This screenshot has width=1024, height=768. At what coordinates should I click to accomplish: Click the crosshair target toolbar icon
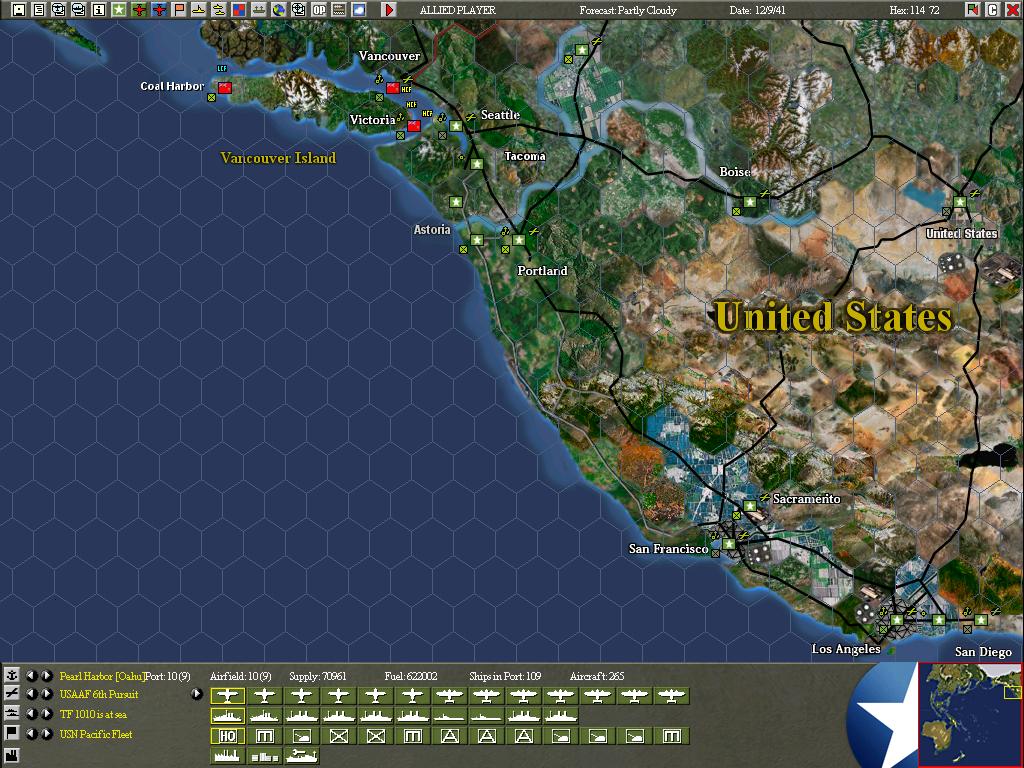(x=298, y=10)
